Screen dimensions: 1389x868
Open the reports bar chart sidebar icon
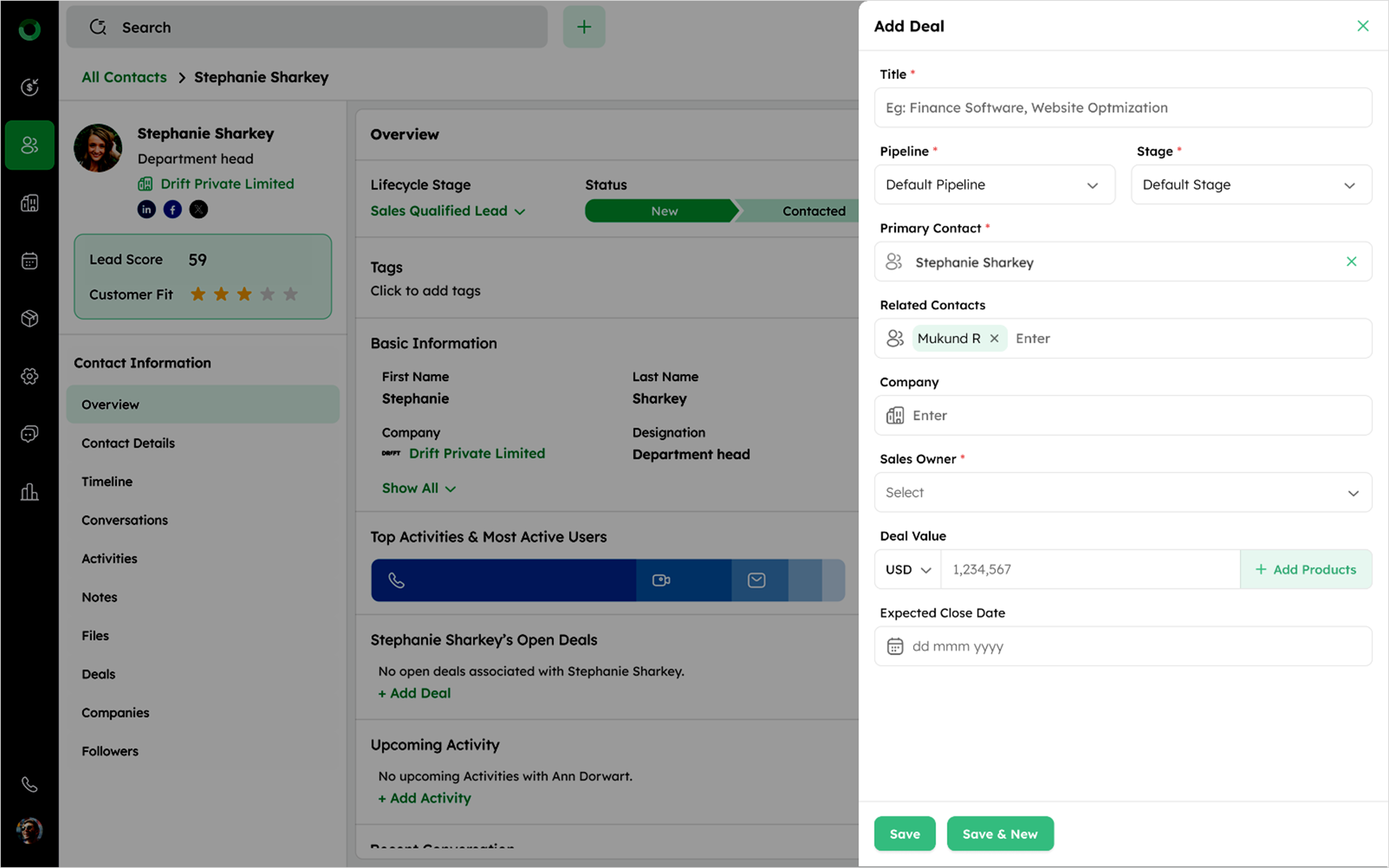[29, 492]
